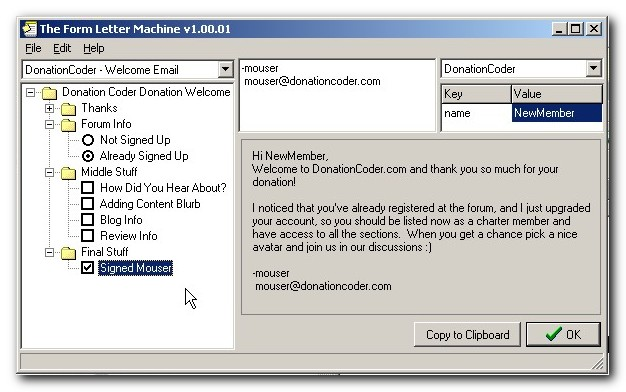Click the Copy to Clipboard button
626x392 pixels.
468,335
